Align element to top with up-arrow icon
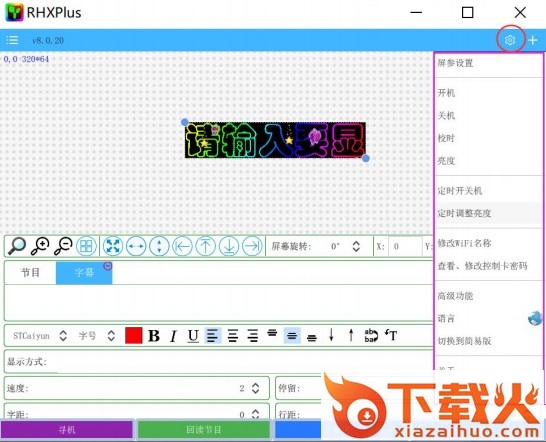 [205, 246]
